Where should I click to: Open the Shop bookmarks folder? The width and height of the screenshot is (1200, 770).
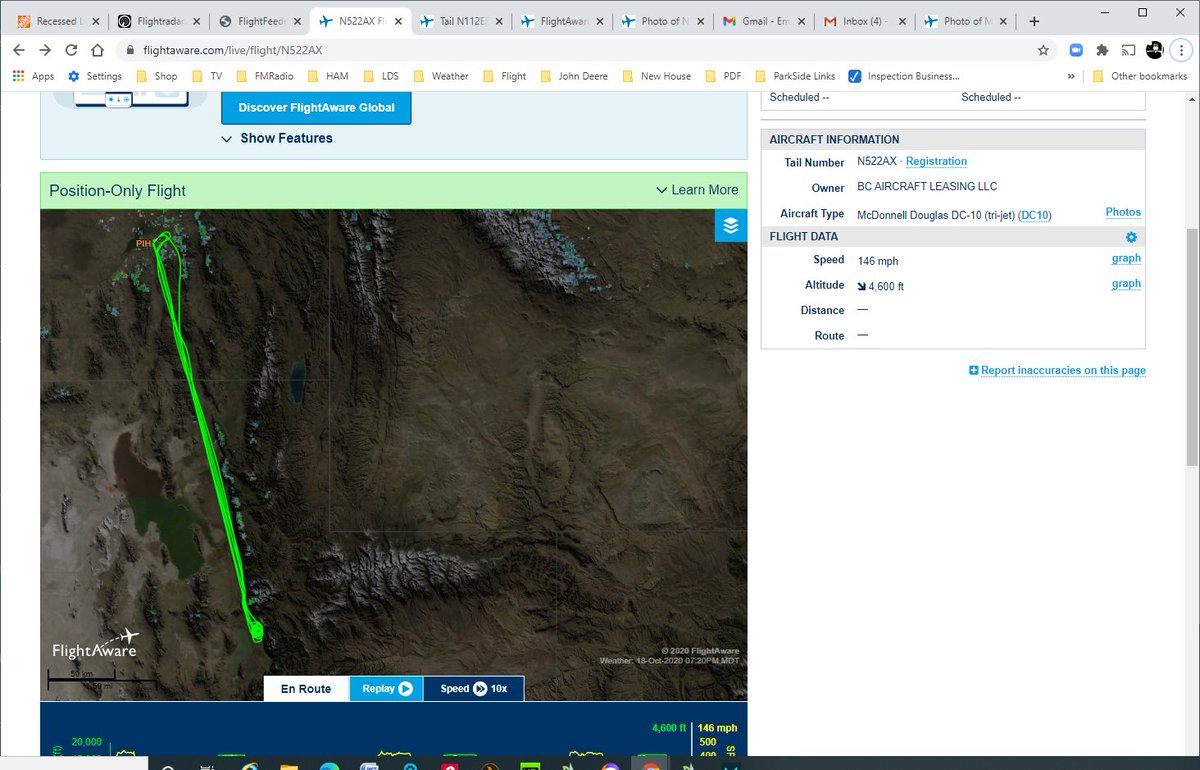pos(156,76)
